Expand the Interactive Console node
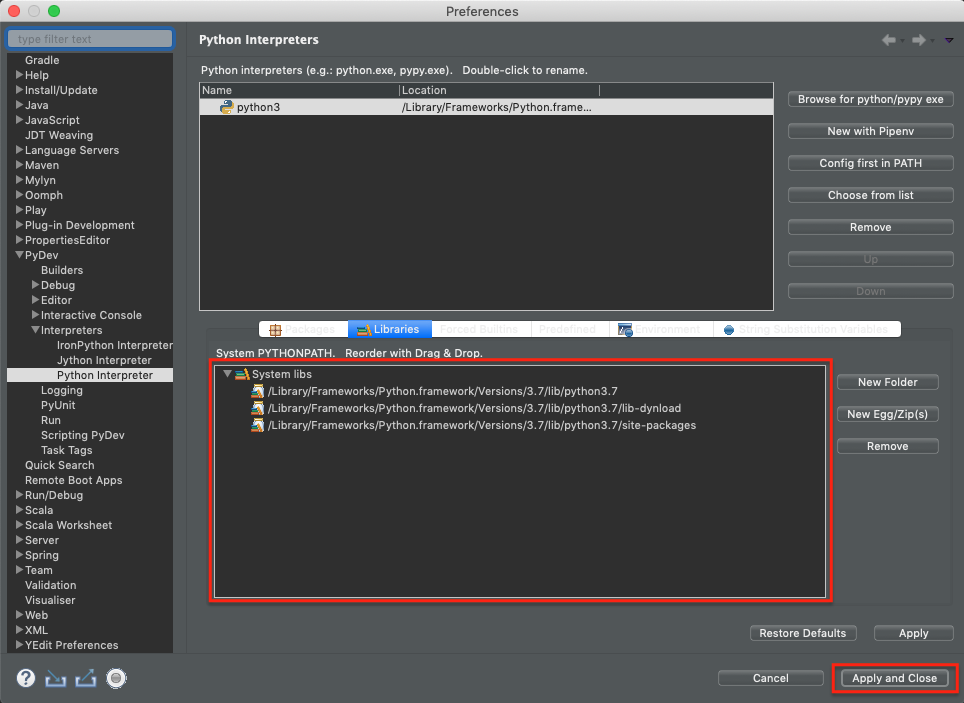The image size is (964, 703). coord(35,315)
